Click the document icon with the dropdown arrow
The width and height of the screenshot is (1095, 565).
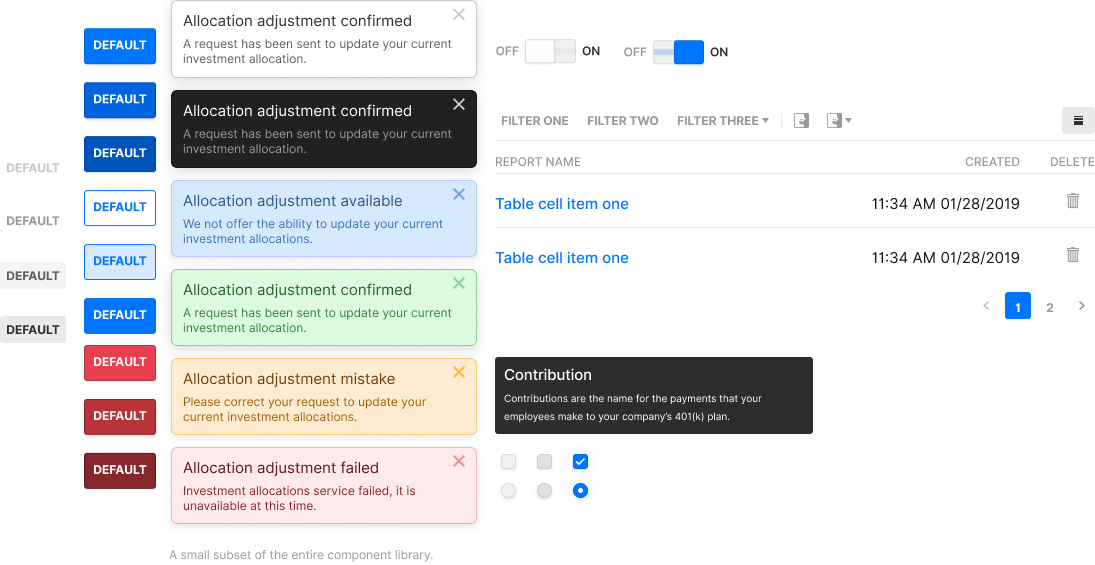tap(834, 121)
